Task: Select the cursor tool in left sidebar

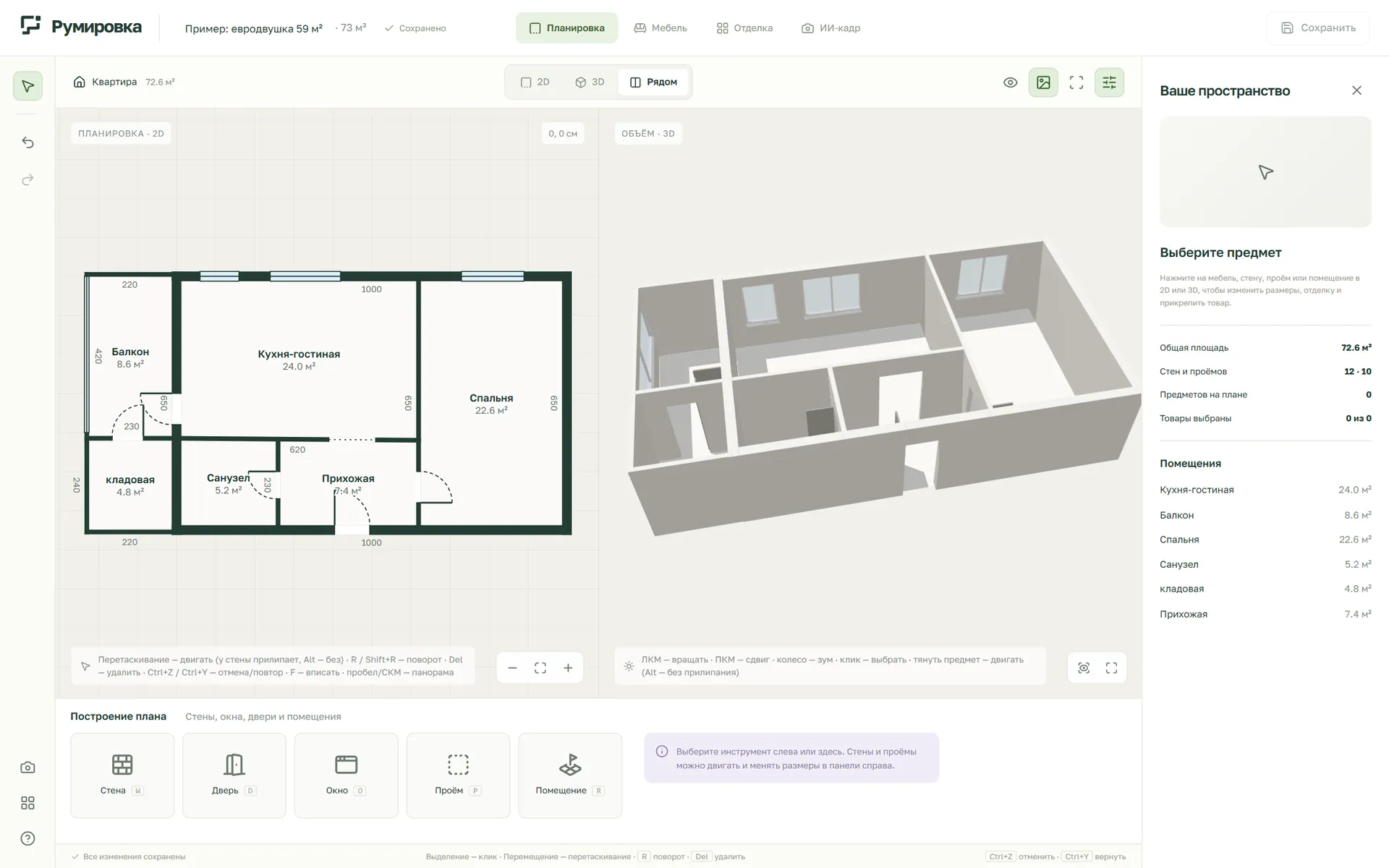Action: [27, 86]
